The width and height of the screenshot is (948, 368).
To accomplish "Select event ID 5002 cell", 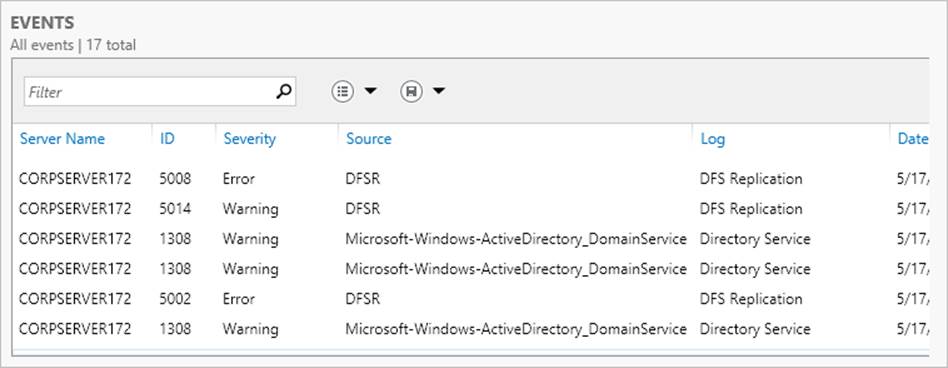I will tap(175, 299).
